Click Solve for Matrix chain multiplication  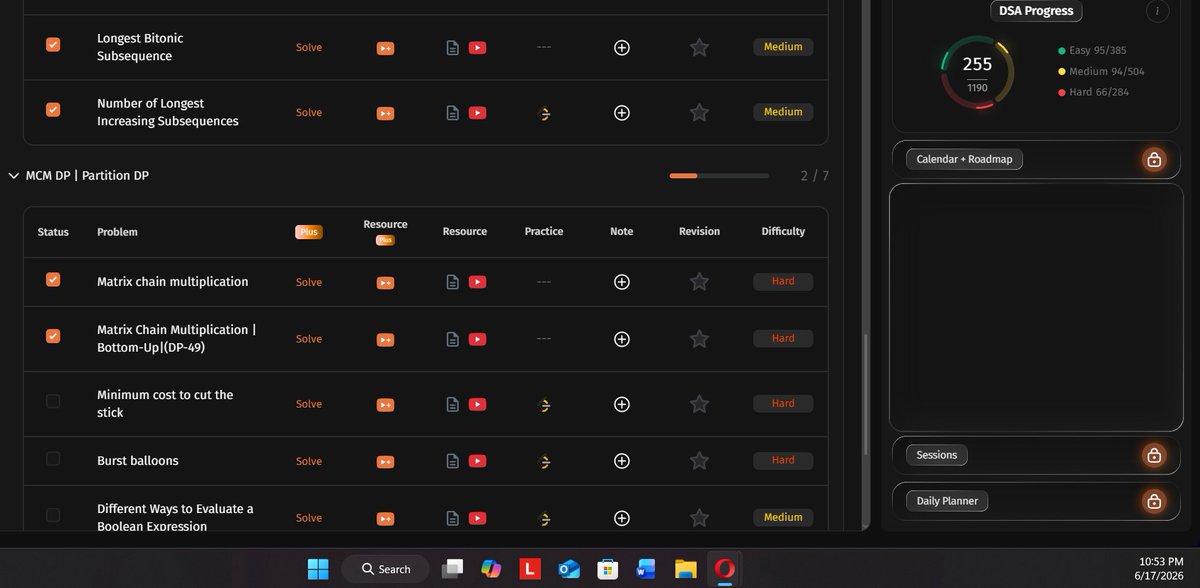pos(309,283)
